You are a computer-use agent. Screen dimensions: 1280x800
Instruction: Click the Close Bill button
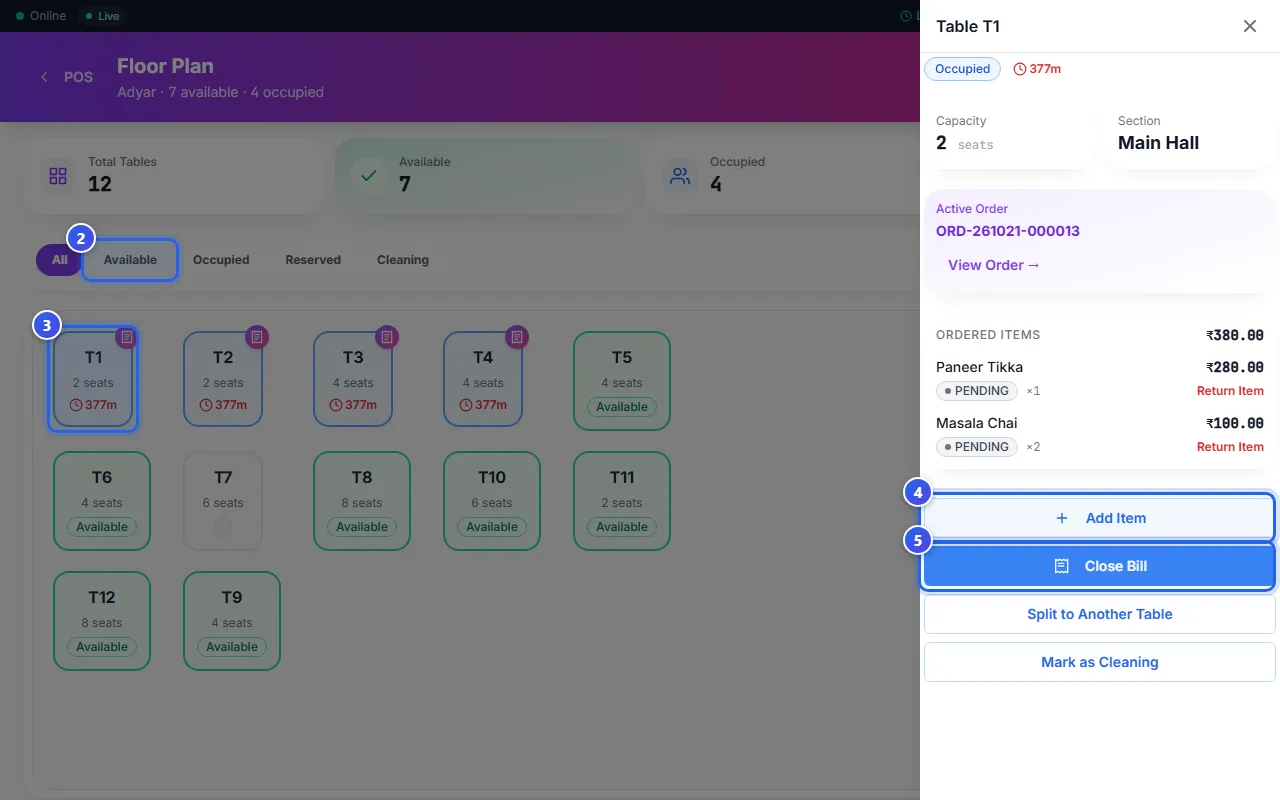(x=1100, y=566)
